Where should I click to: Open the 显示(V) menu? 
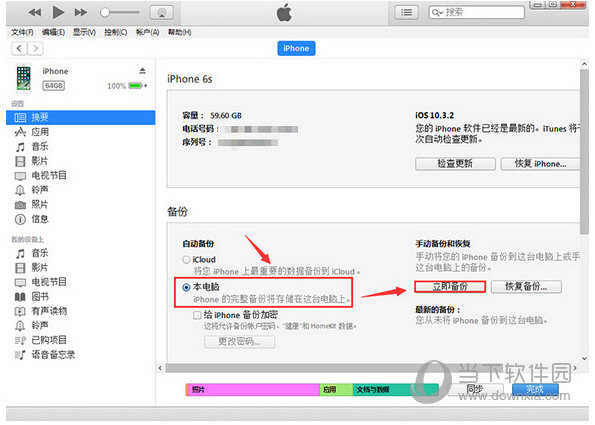(x=84, y=32)
